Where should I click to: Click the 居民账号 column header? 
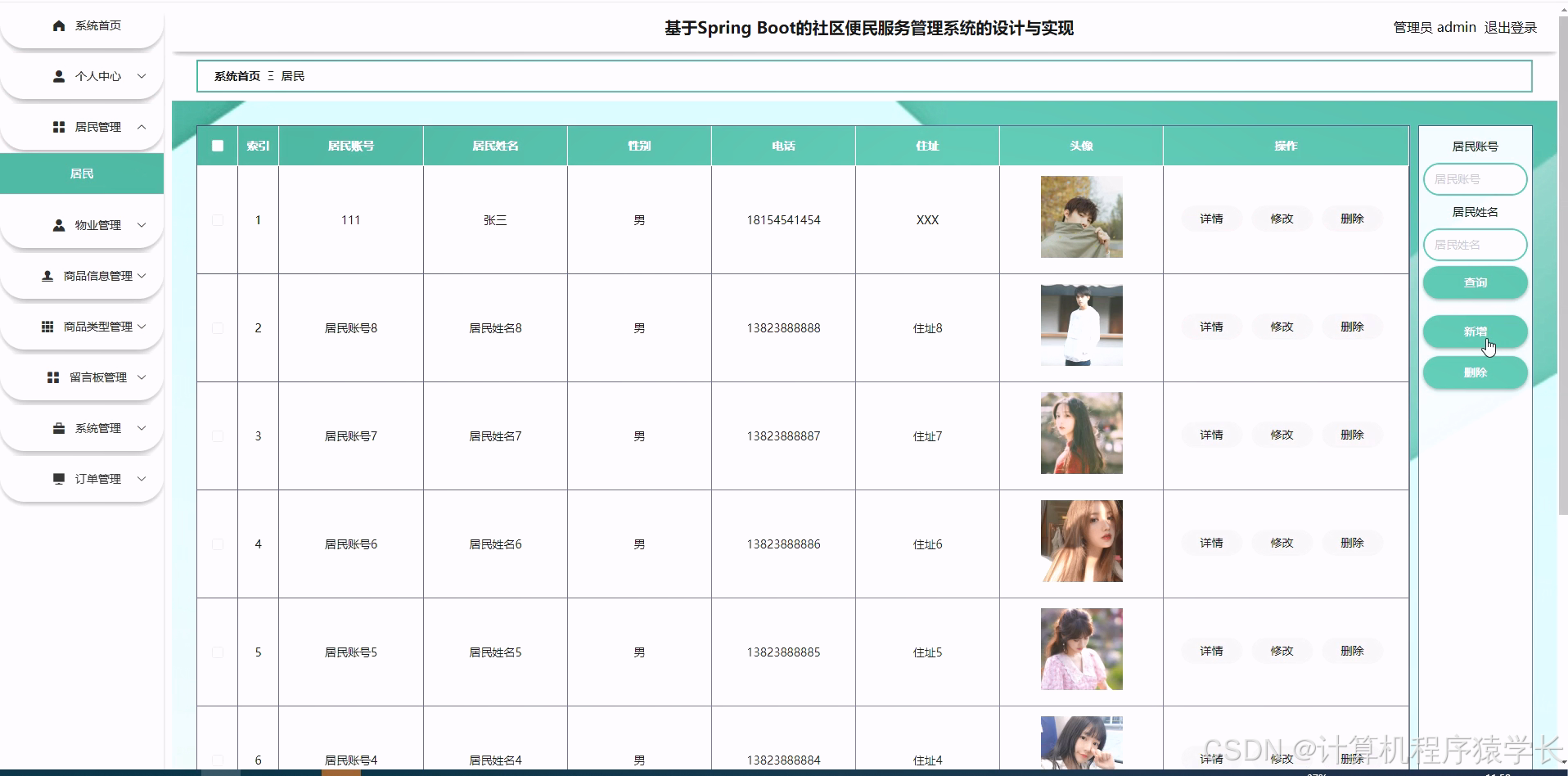pos(351,146)
